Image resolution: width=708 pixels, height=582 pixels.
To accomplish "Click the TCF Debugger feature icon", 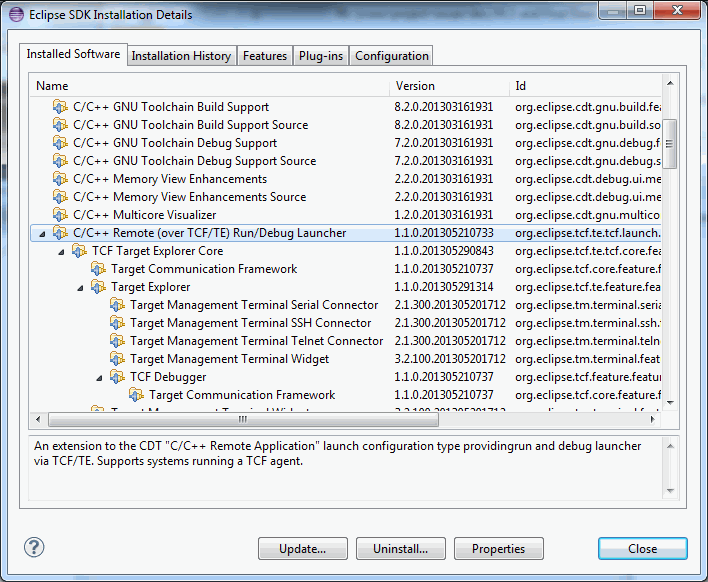I will [x=117, y=377].
